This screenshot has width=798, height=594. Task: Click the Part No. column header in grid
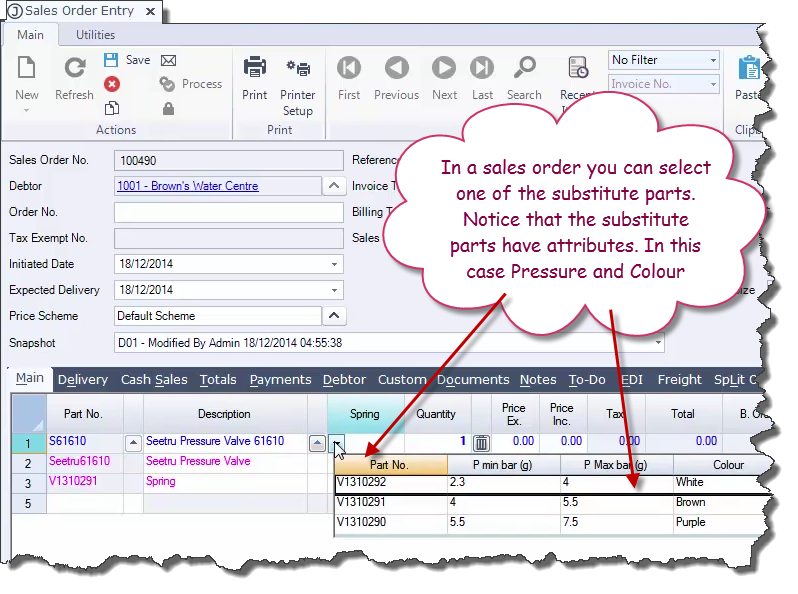84,414
